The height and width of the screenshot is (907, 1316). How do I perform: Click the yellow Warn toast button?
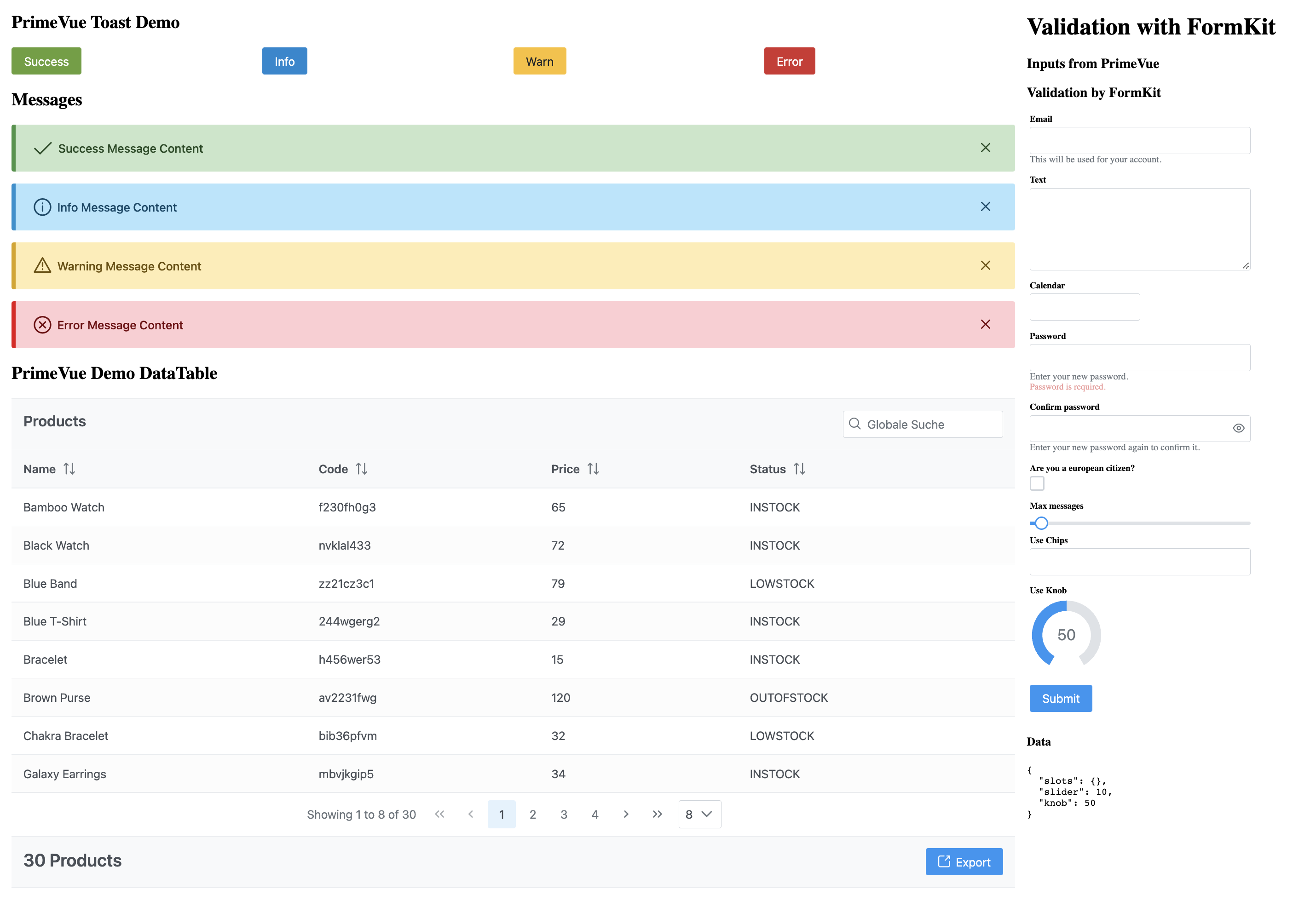(539, 61)
